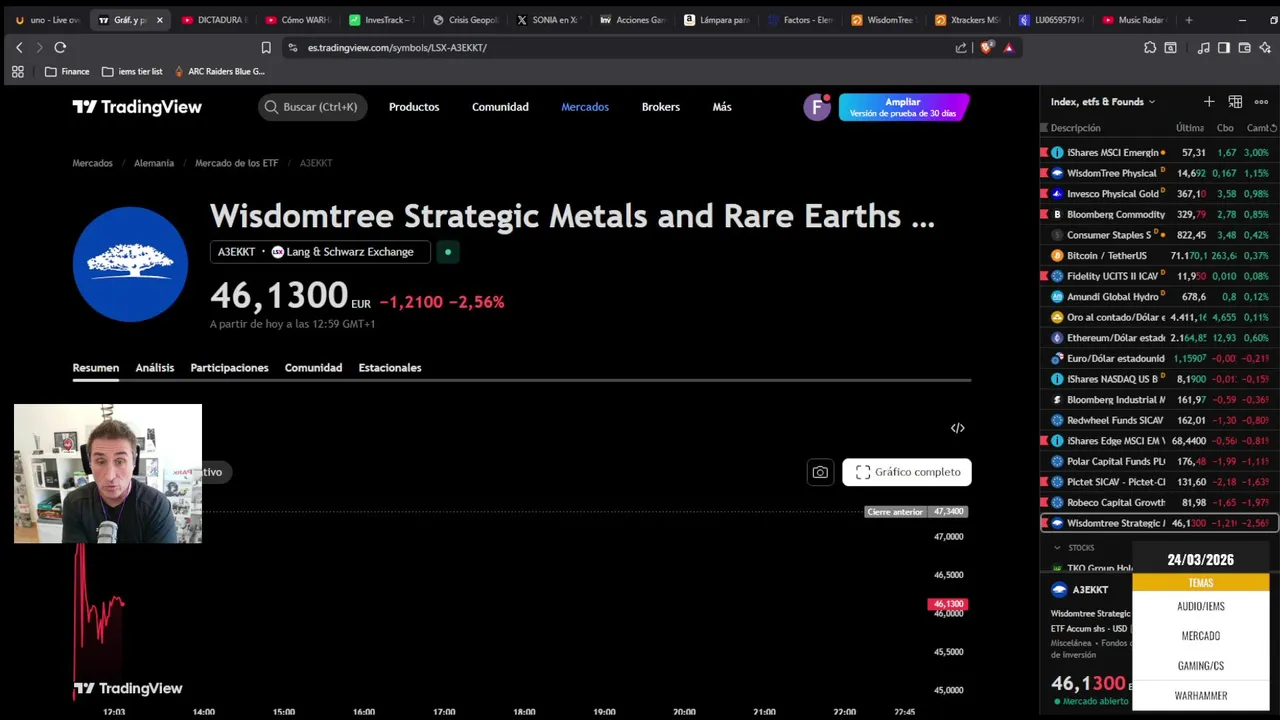The height and width of the screenshot is (720, 1280).
Task: Select Euro/Dólar estadounidense row
Action: coord(1160,358)
